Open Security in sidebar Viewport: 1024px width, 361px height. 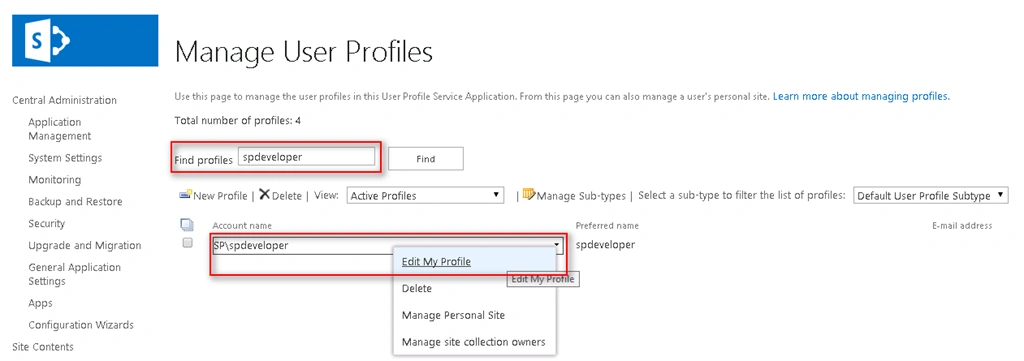(46, 223)
